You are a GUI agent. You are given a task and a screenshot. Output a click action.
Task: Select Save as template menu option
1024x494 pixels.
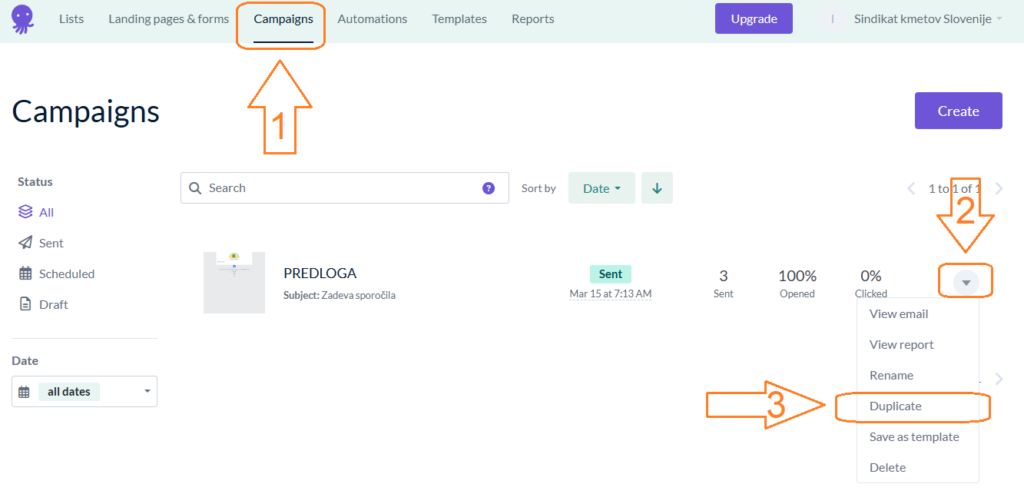click(x=914, y=437)
